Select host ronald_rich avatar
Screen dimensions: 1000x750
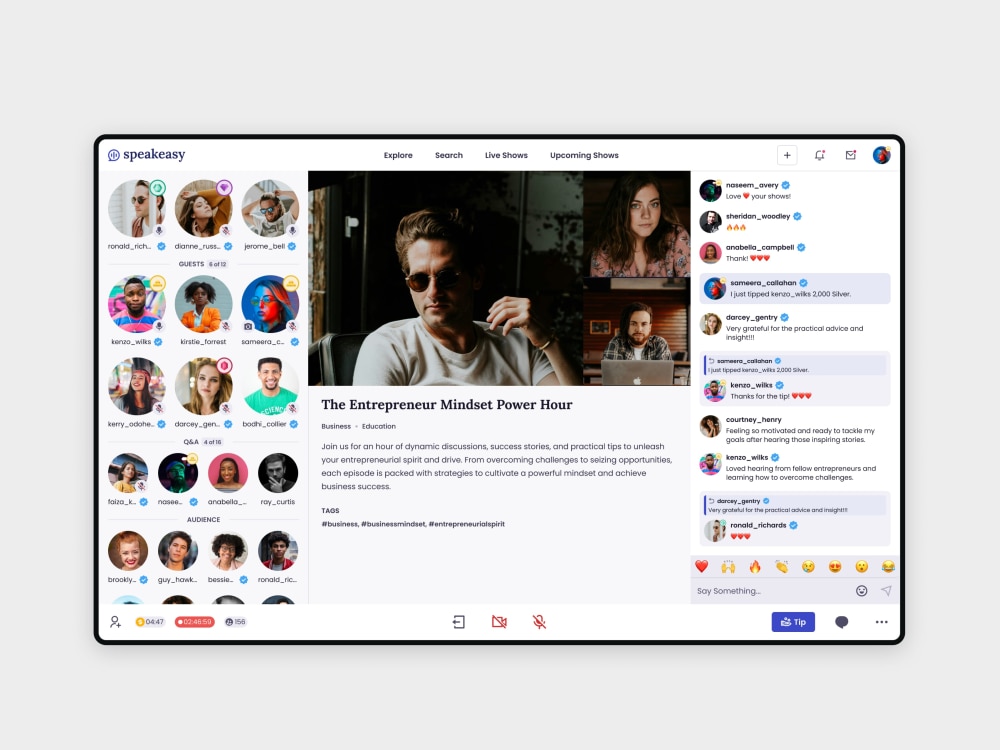pos(136,209)
